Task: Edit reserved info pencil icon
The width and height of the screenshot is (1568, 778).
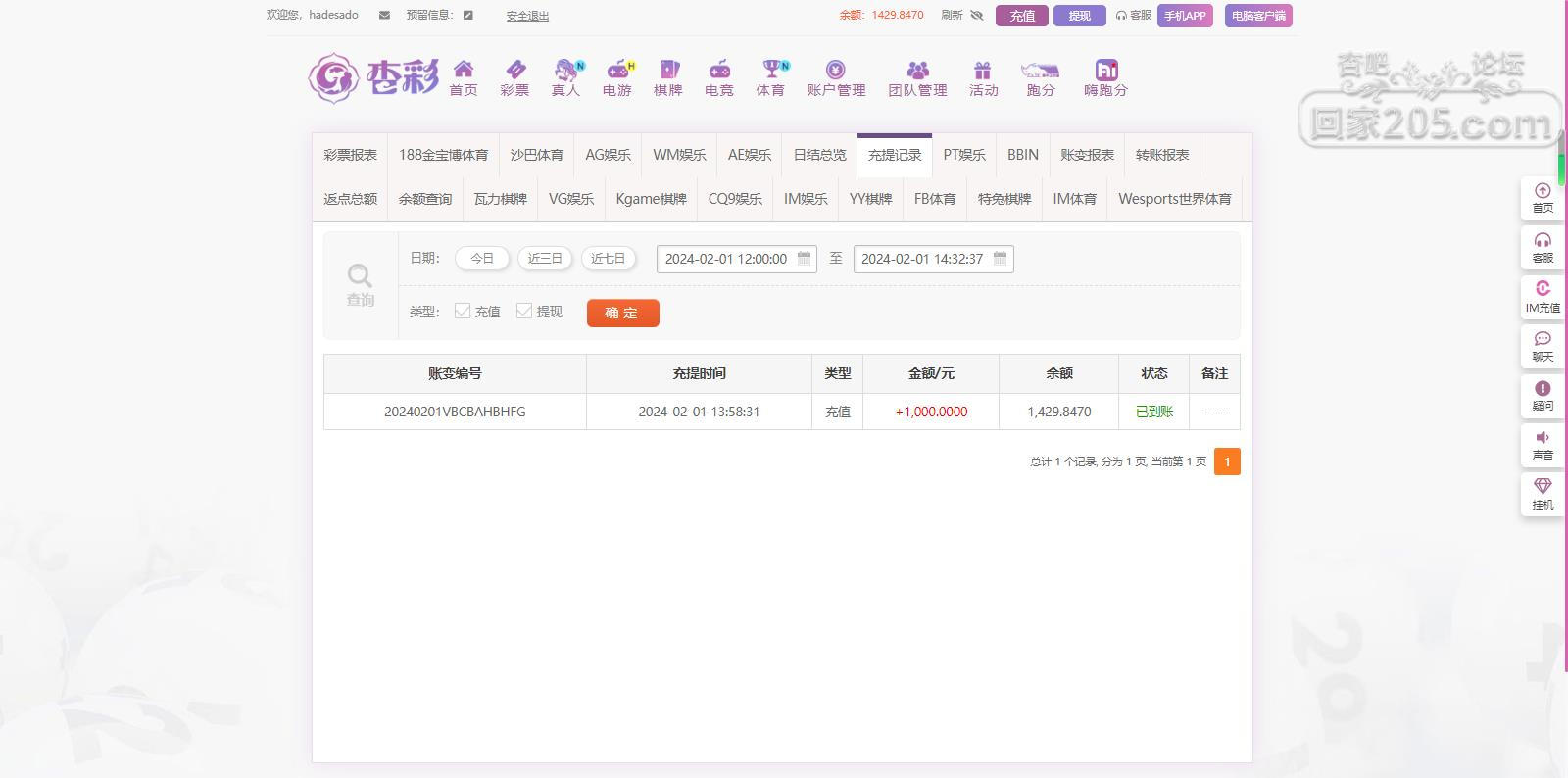Action: 468,16
